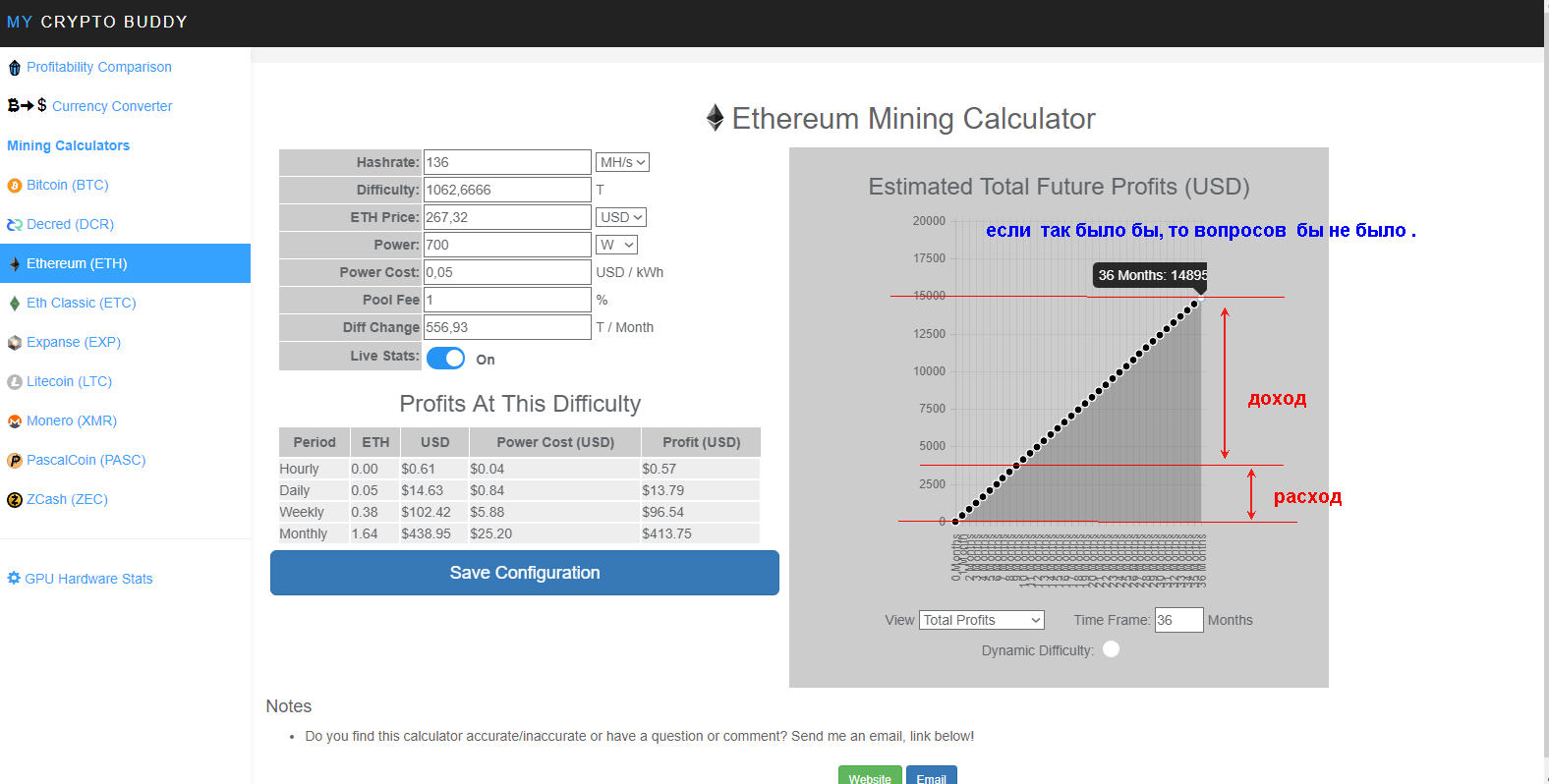Select Expanse (EXP) calculator
The width and height of the screenshot is (1549, 784).
click(74, 342)
